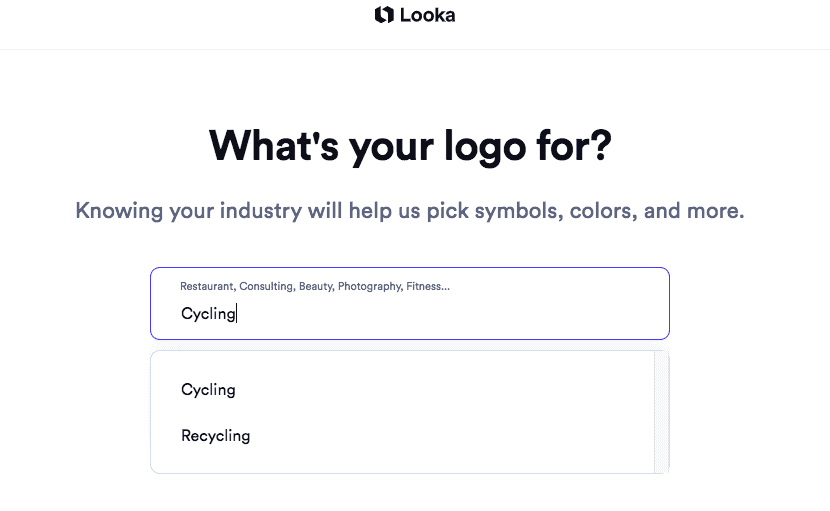Select the "Cycling" suggestion from the list
830x511 pixels.
coord(208,390)
